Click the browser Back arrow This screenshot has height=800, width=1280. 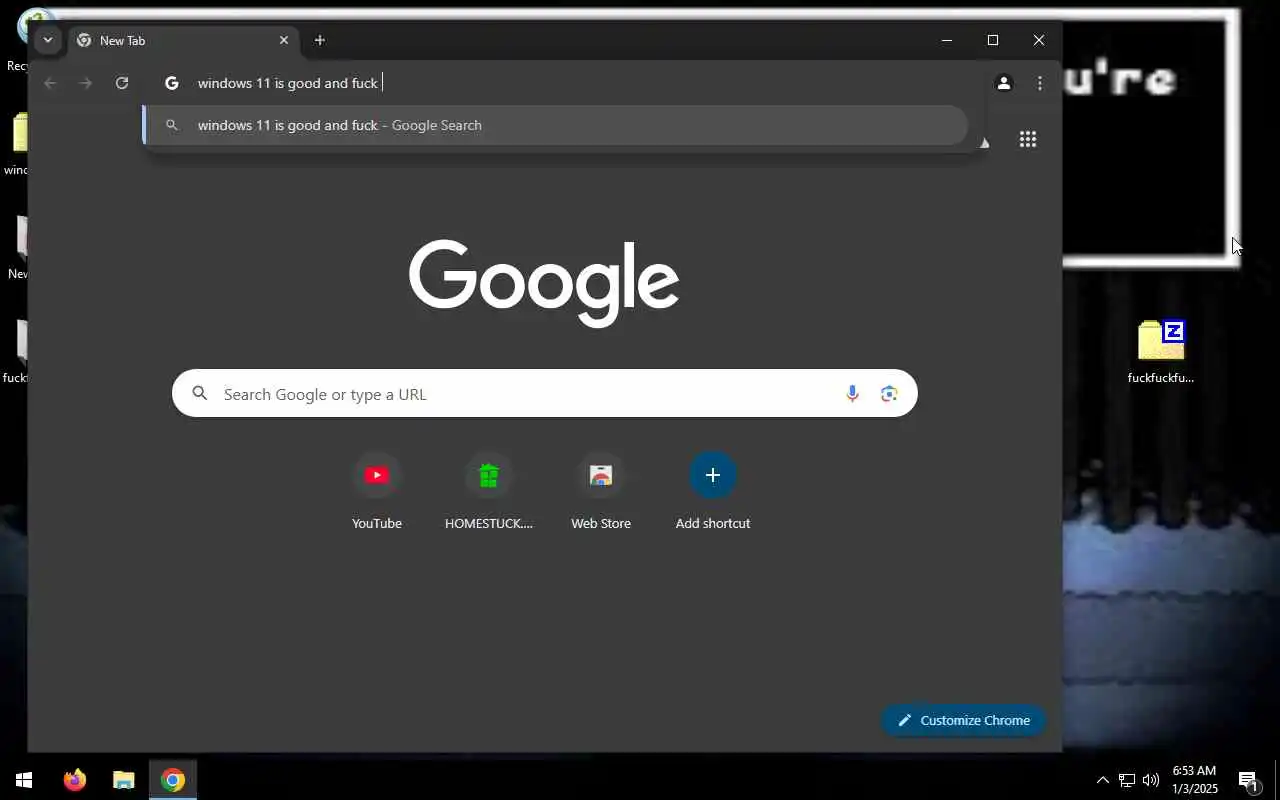click(50, 83)
